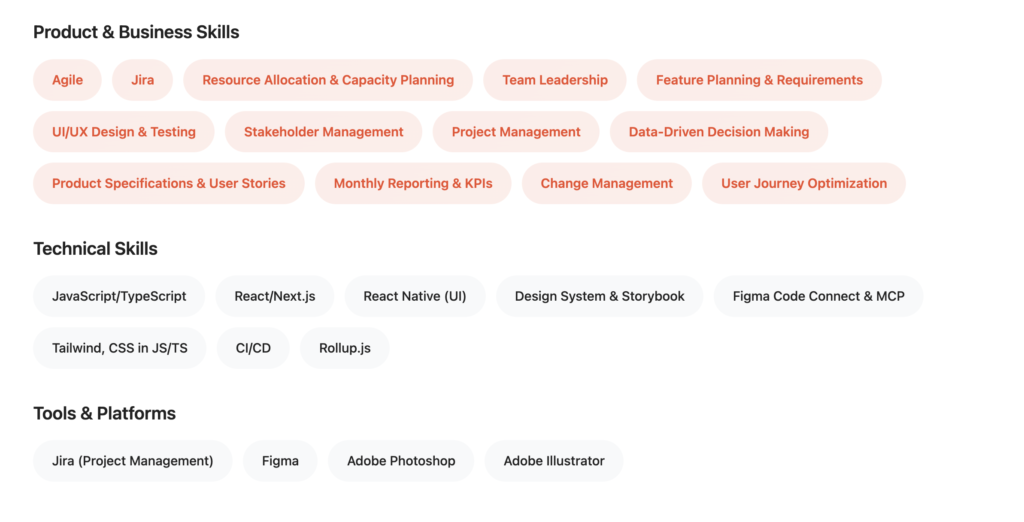Click Product Specifications & User Stories tag

(169, 184)
